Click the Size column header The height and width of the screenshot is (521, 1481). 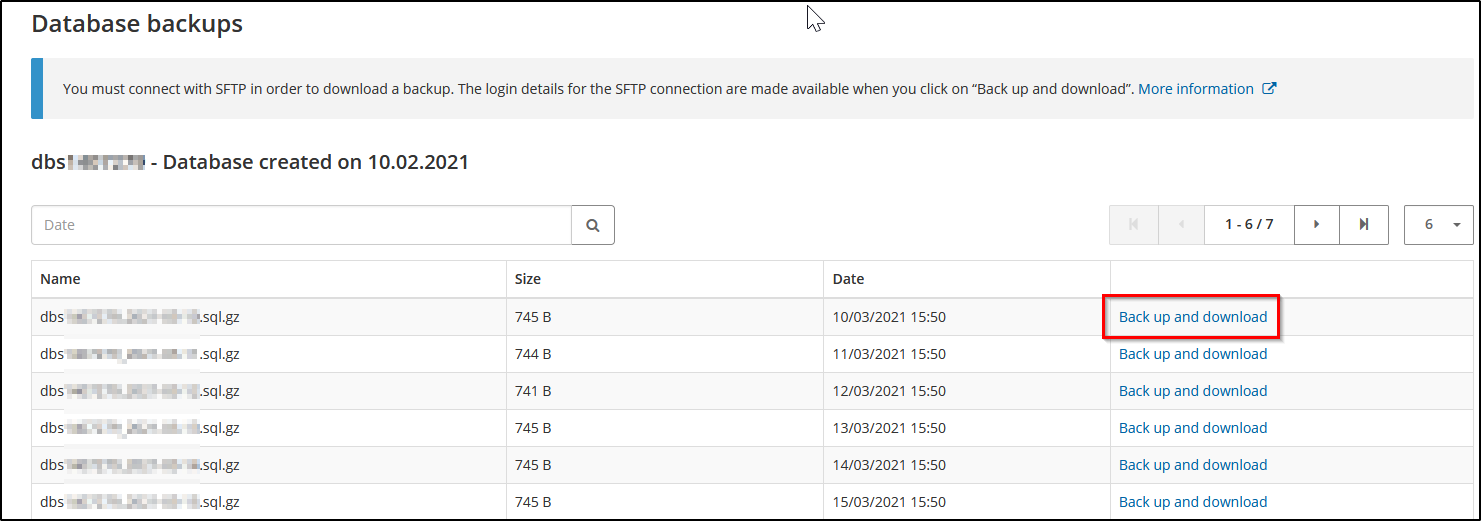pos(528,279)
